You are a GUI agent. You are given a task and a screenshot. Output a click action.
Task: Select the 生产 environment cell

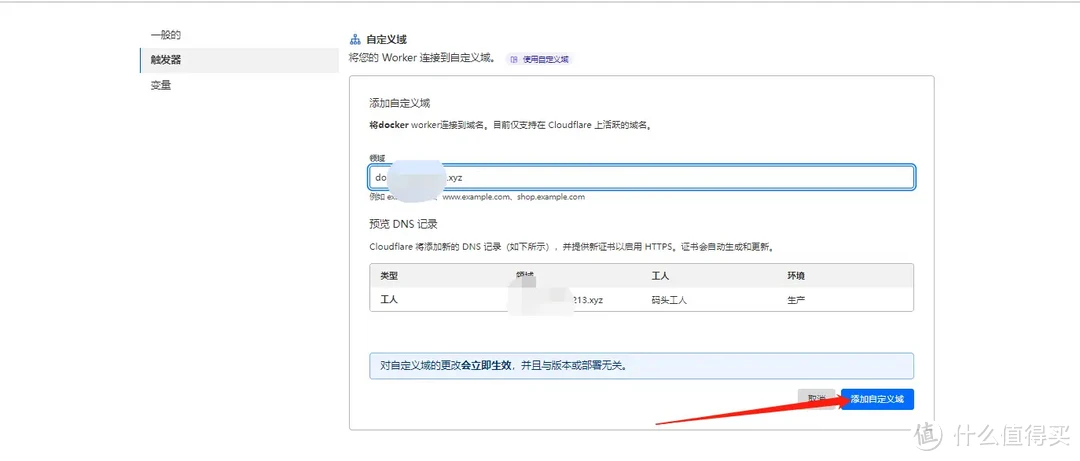point(796,300)
